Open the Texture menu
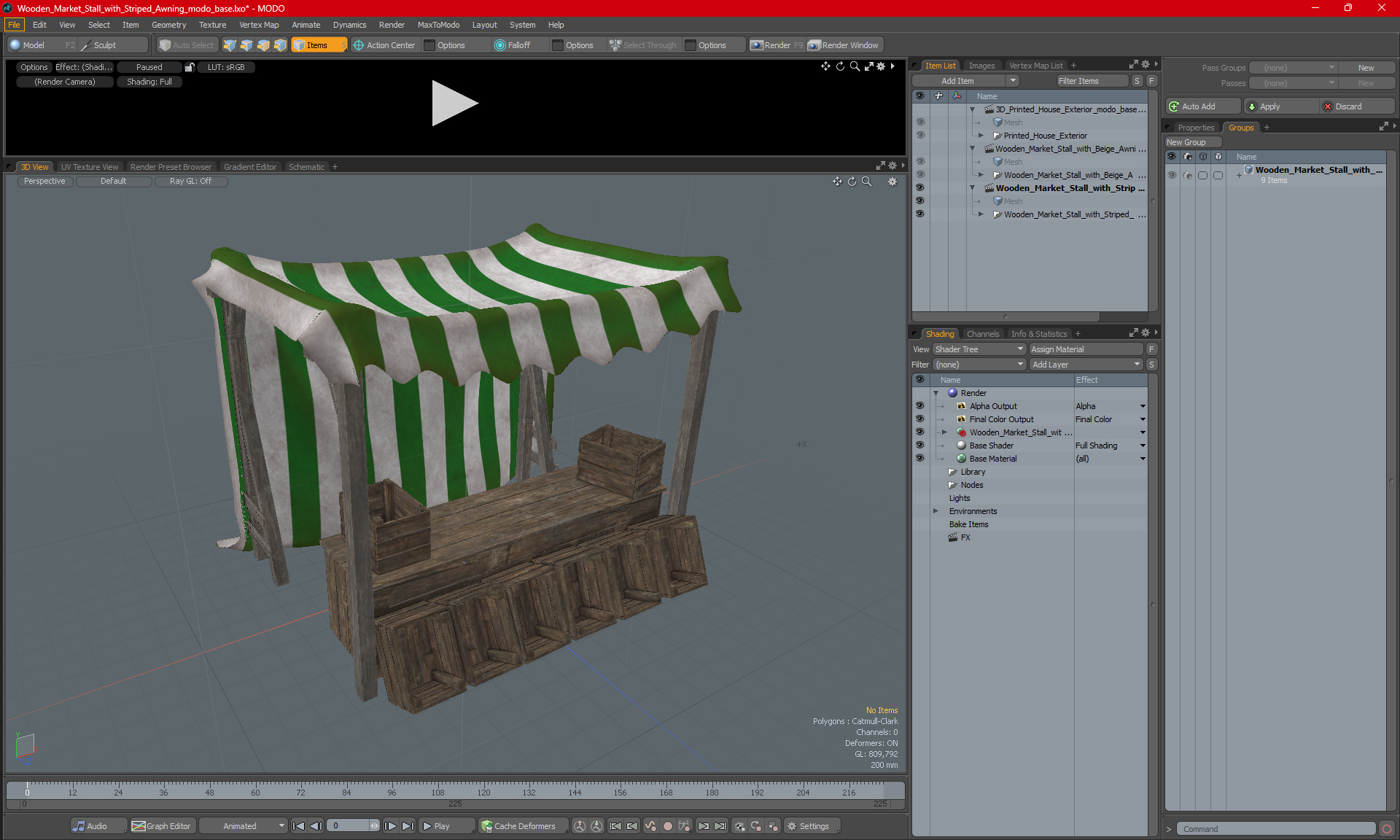 pos(212,25)
